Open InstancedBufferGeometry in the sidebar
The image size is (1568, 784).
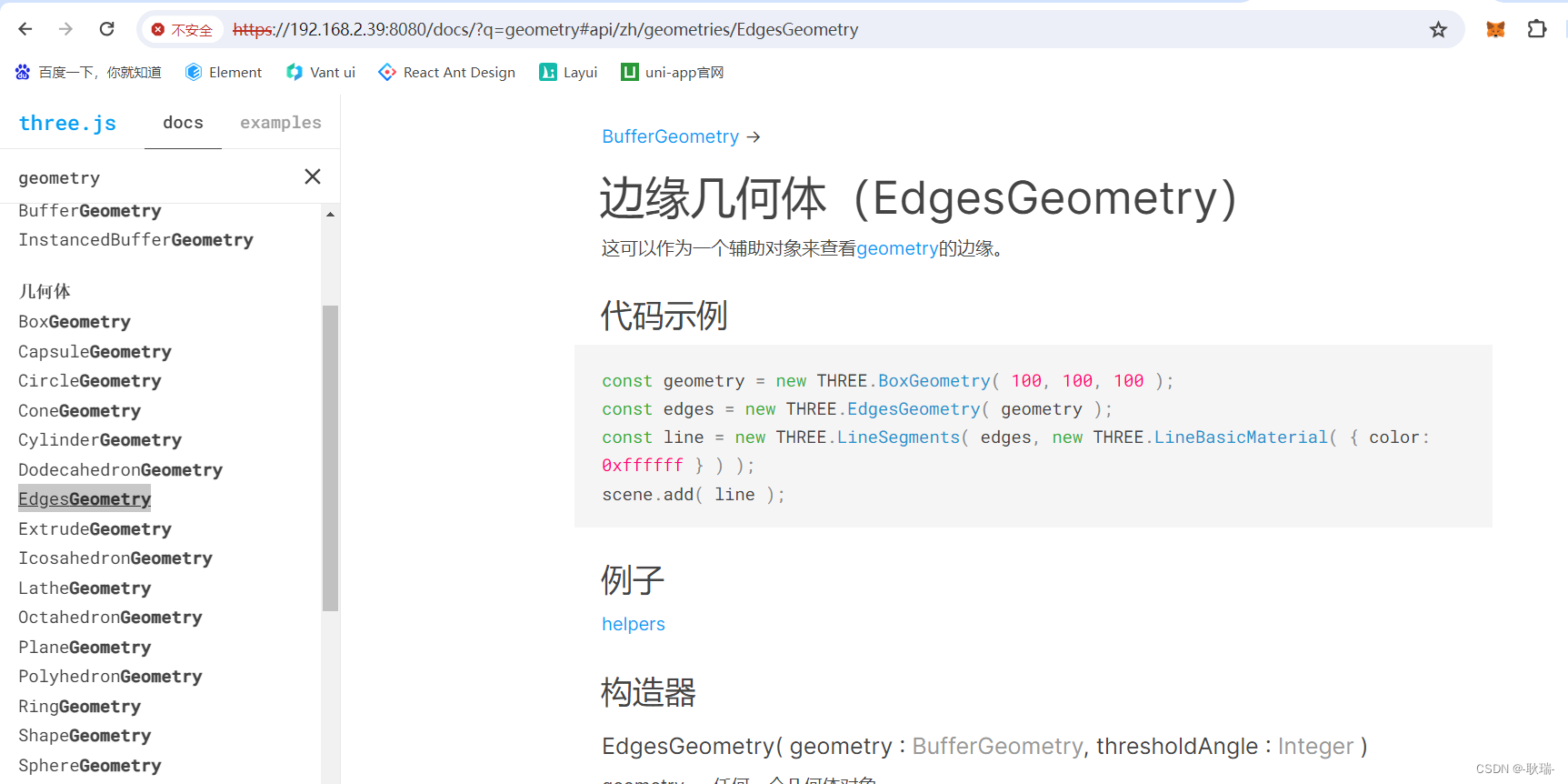[x=135, y=240]
